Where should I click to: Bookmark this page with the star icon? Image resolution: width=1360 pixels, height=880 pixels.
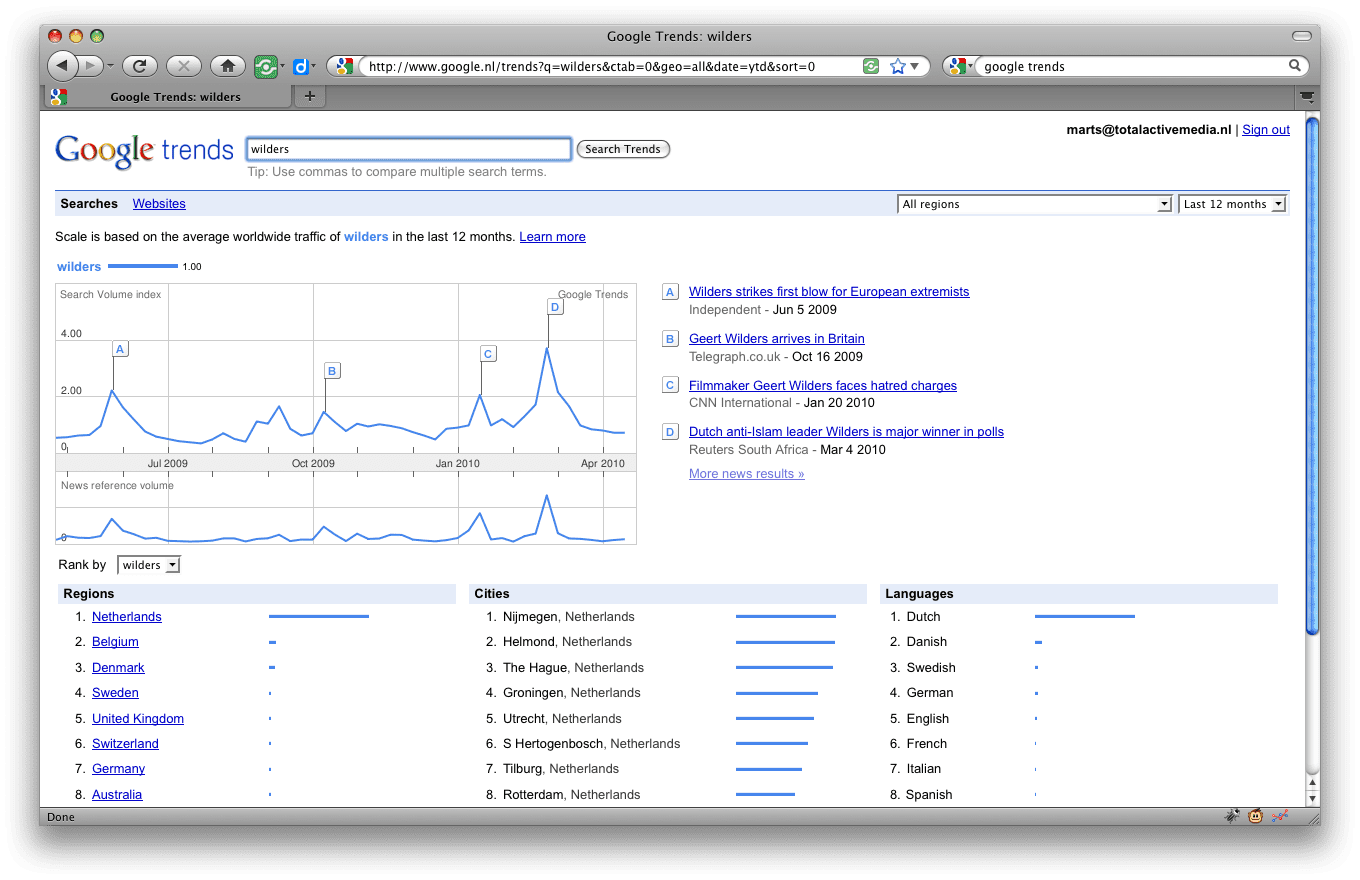897,66
